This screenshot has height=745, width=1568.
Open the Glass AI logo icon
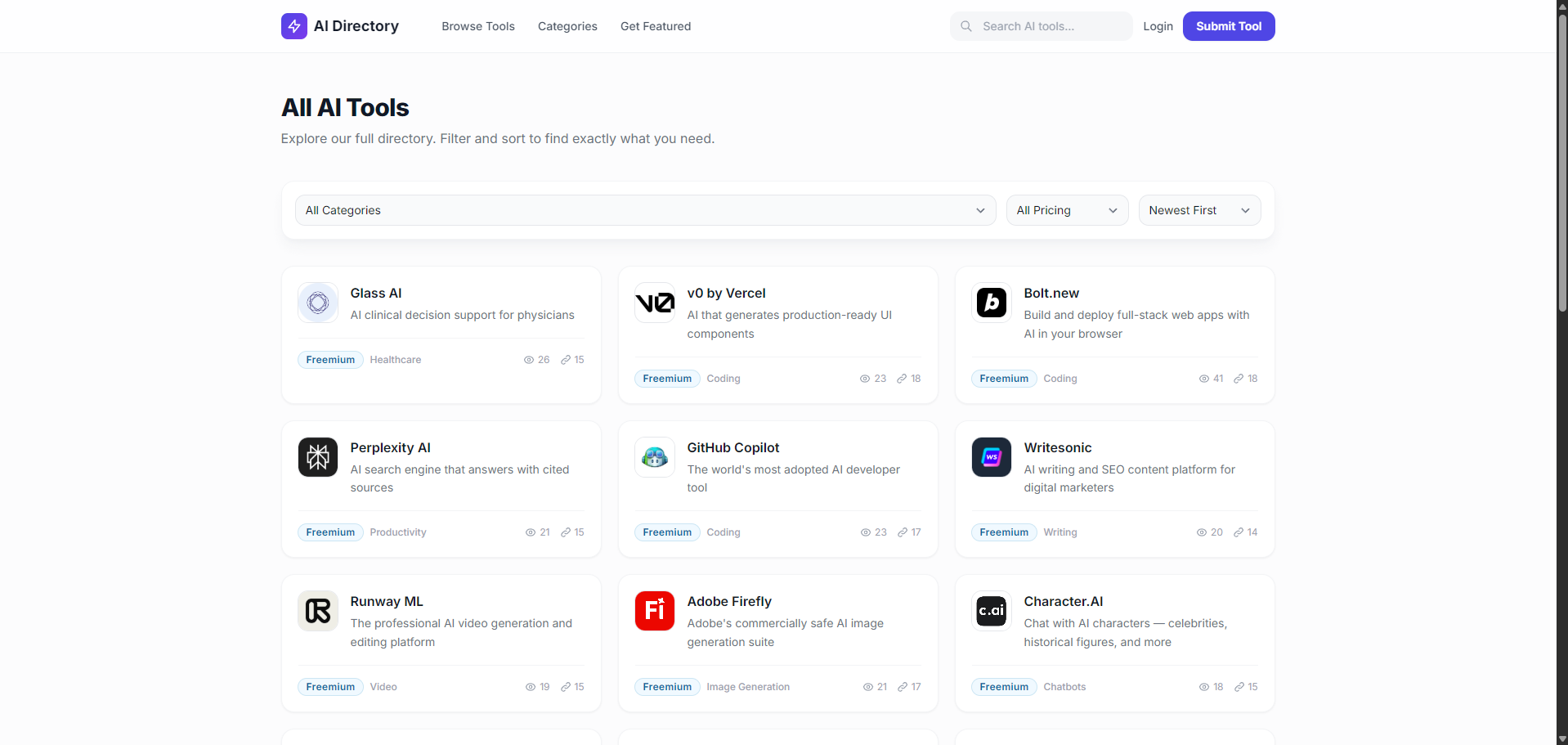318,303
